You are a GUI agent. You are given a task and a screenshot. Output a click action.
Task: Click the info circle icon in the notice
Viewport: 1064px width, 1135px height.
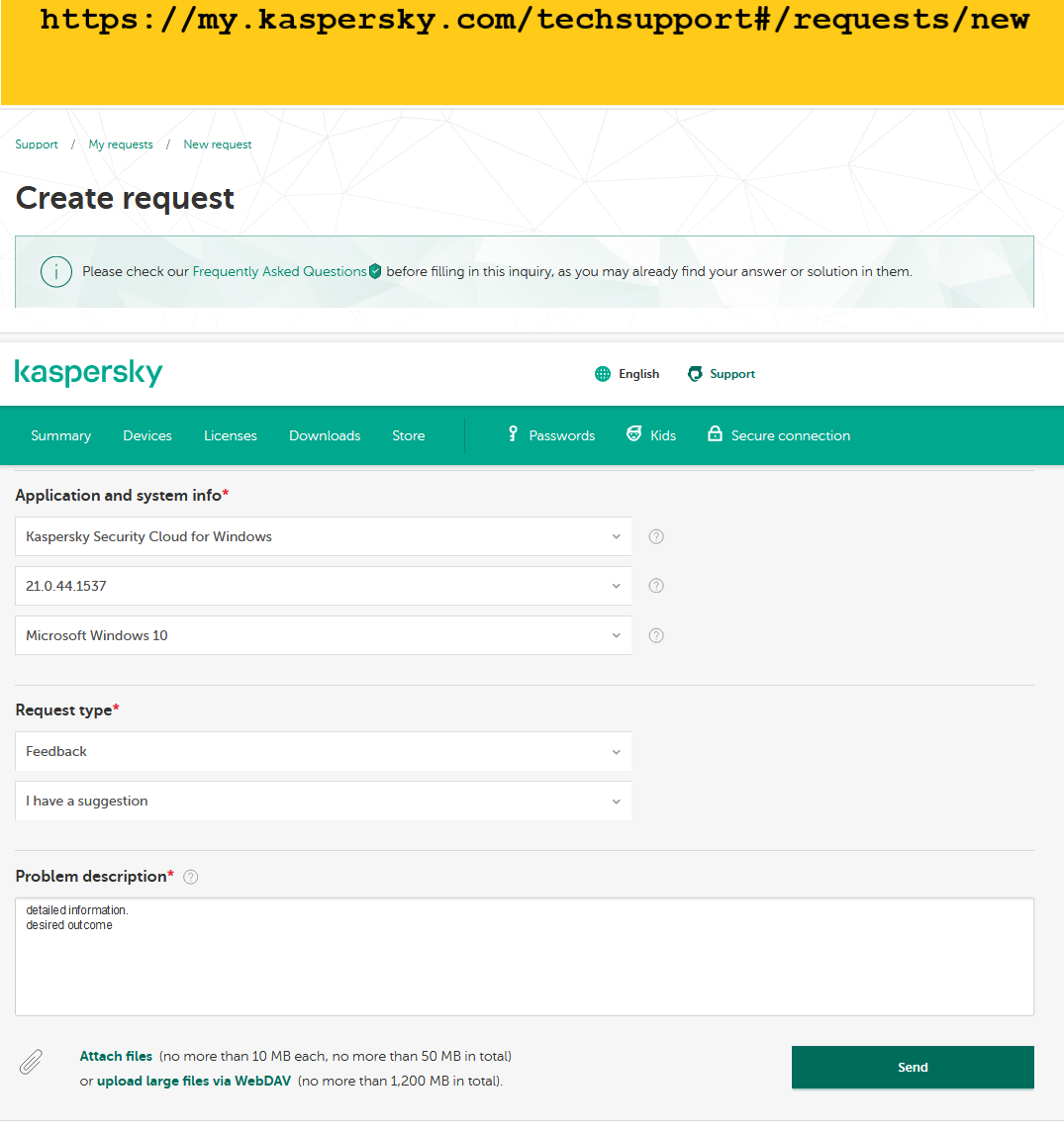click(x=55, y=272)
